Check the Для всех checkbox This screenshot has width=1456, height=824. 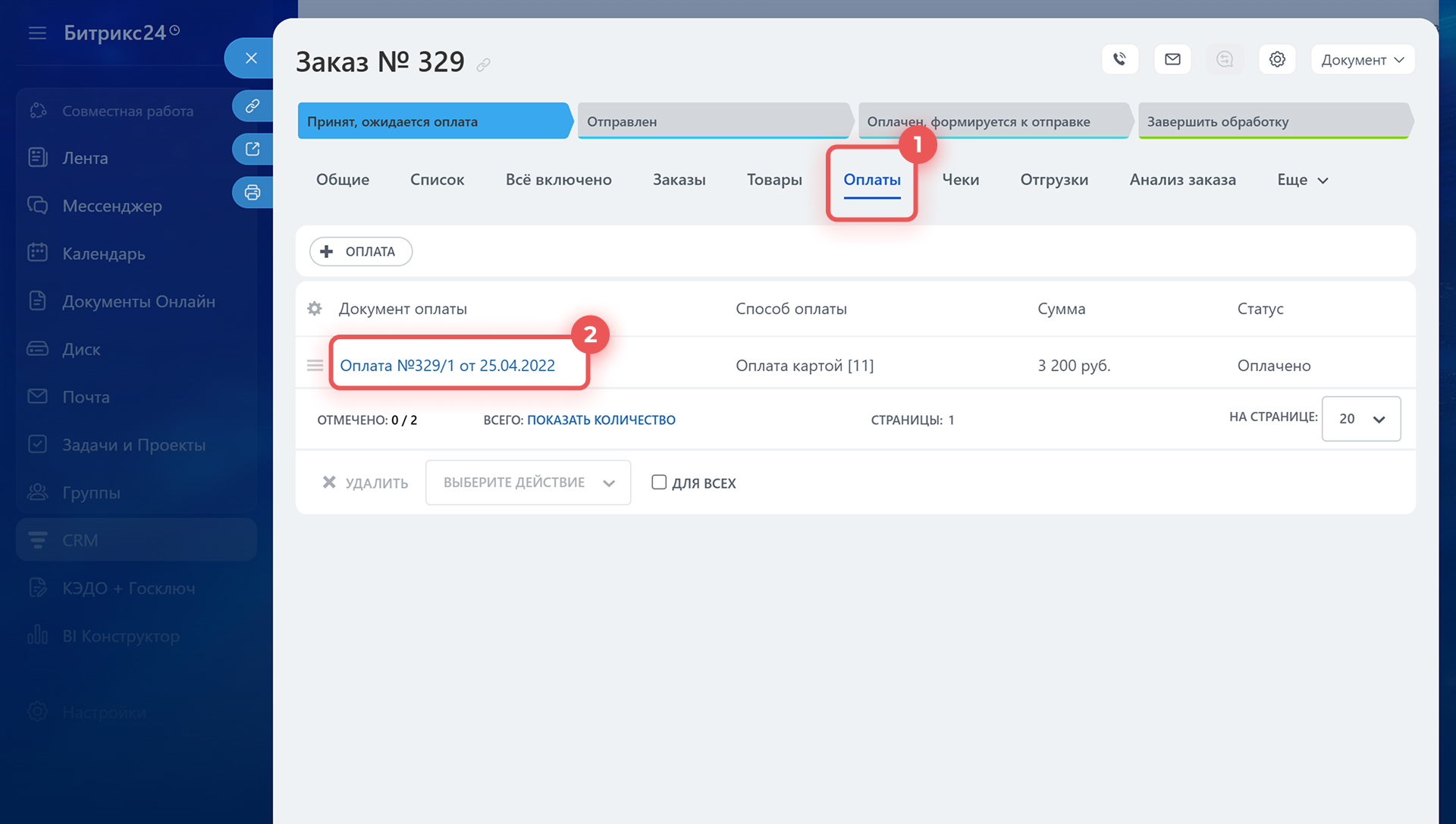click(x=659, y=483)
